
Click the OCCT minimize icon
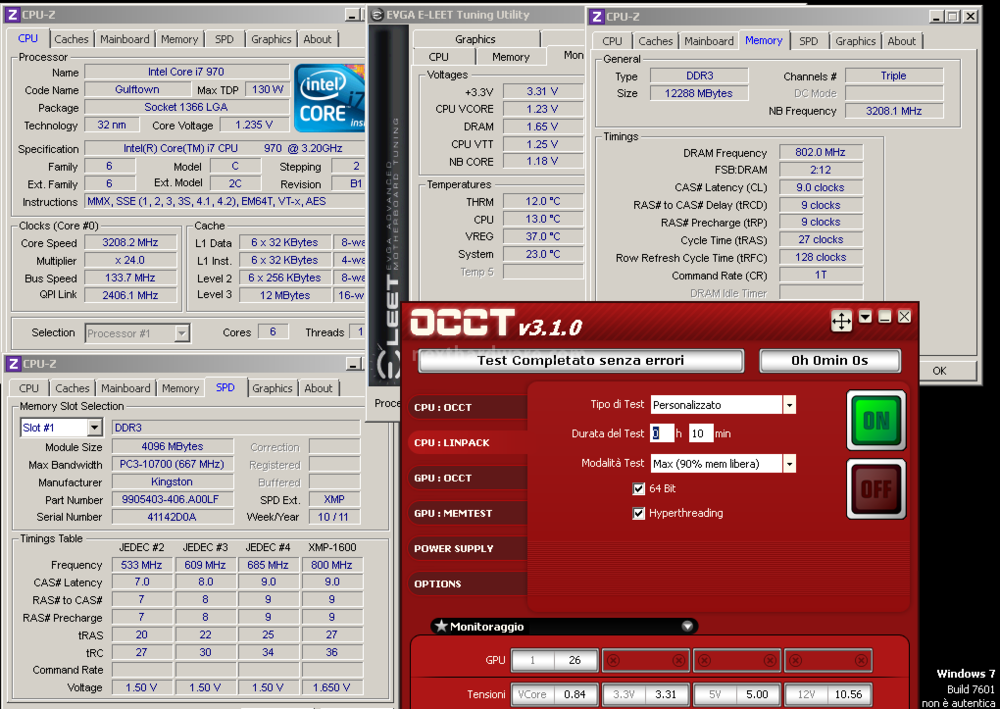[885, 316]
